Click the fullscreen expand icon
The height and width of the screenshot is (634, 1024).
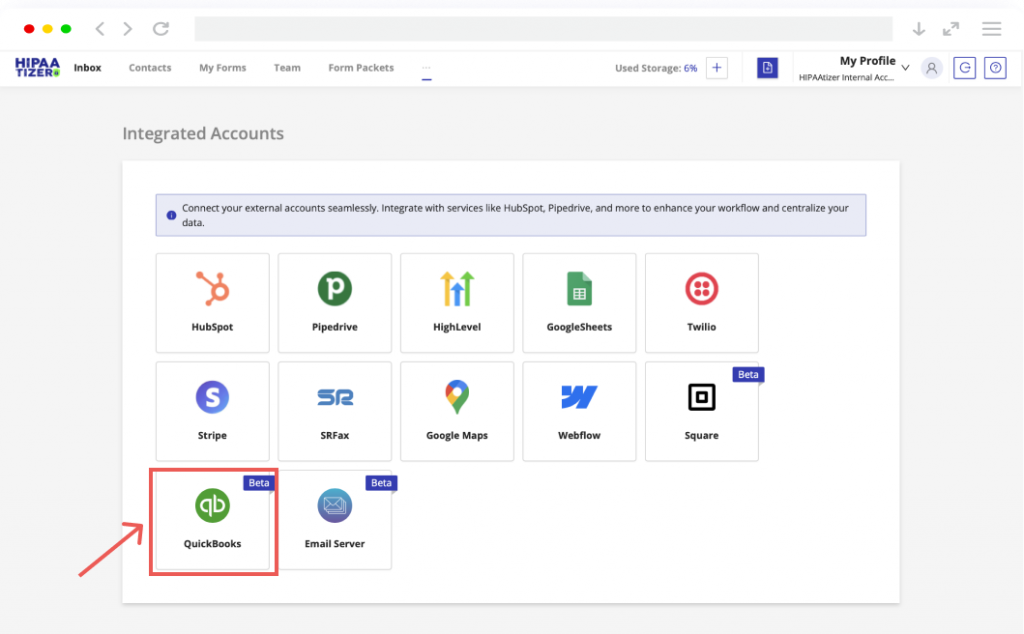(951, 29)
